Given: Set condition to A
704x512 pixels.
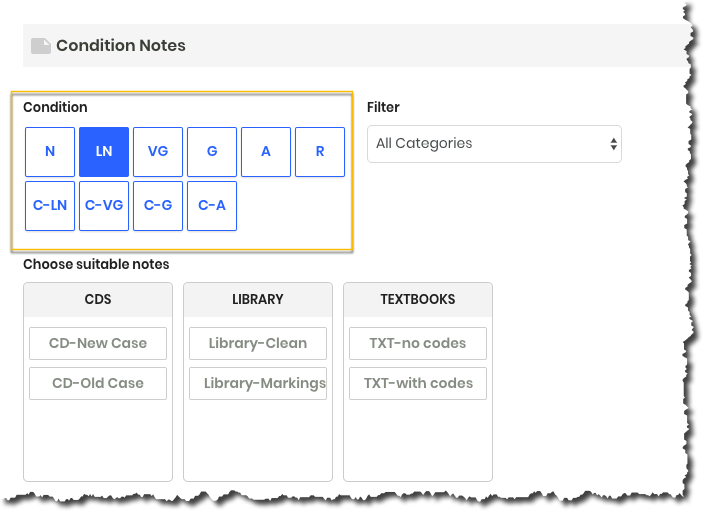Looking at the screenshot, I should 266,152.
